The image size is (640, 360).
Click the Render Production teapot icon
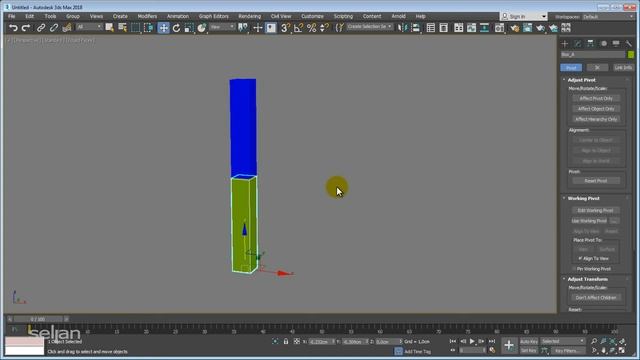tap(540, 28)
